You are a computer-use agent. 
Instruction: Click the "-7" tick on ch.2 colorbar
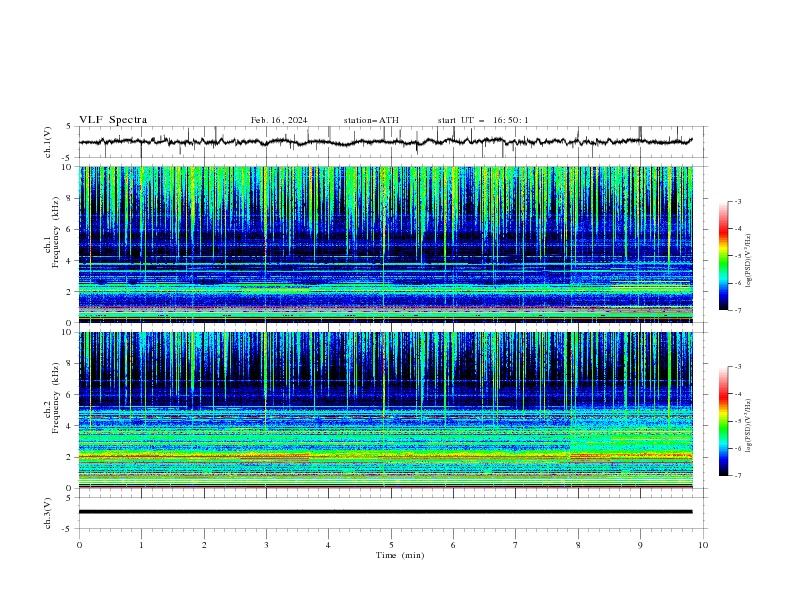point(738,475)
